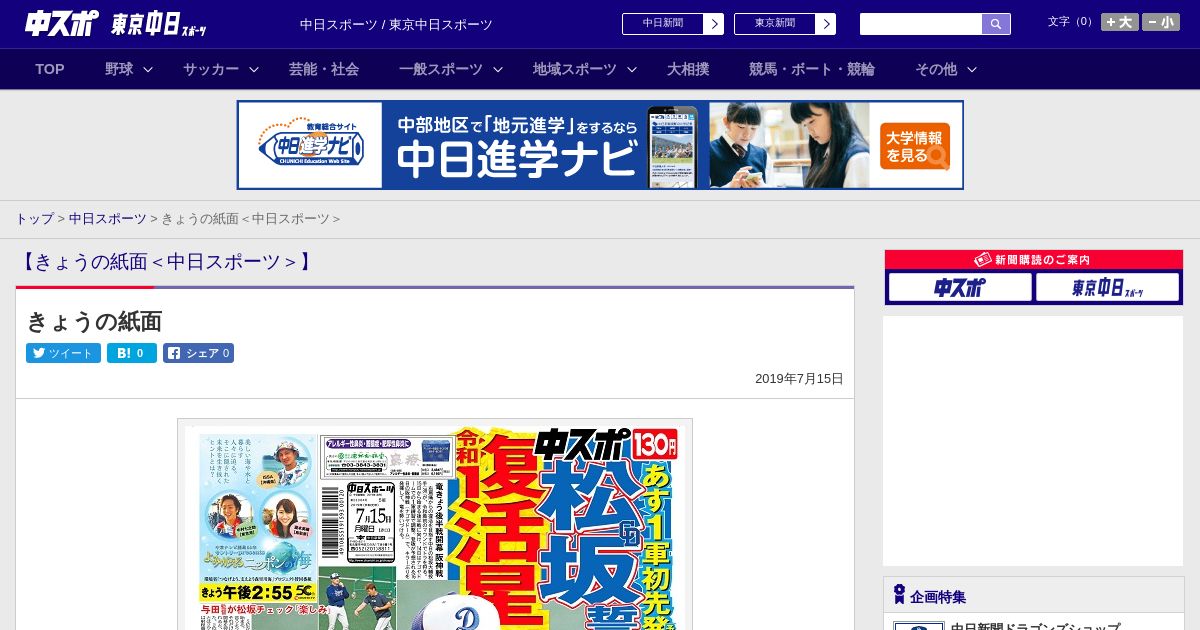Screen dimensions: 1200x630
Task: Click the 中日新聞ドラゴンズショップ link
Action: (1035, 626)
